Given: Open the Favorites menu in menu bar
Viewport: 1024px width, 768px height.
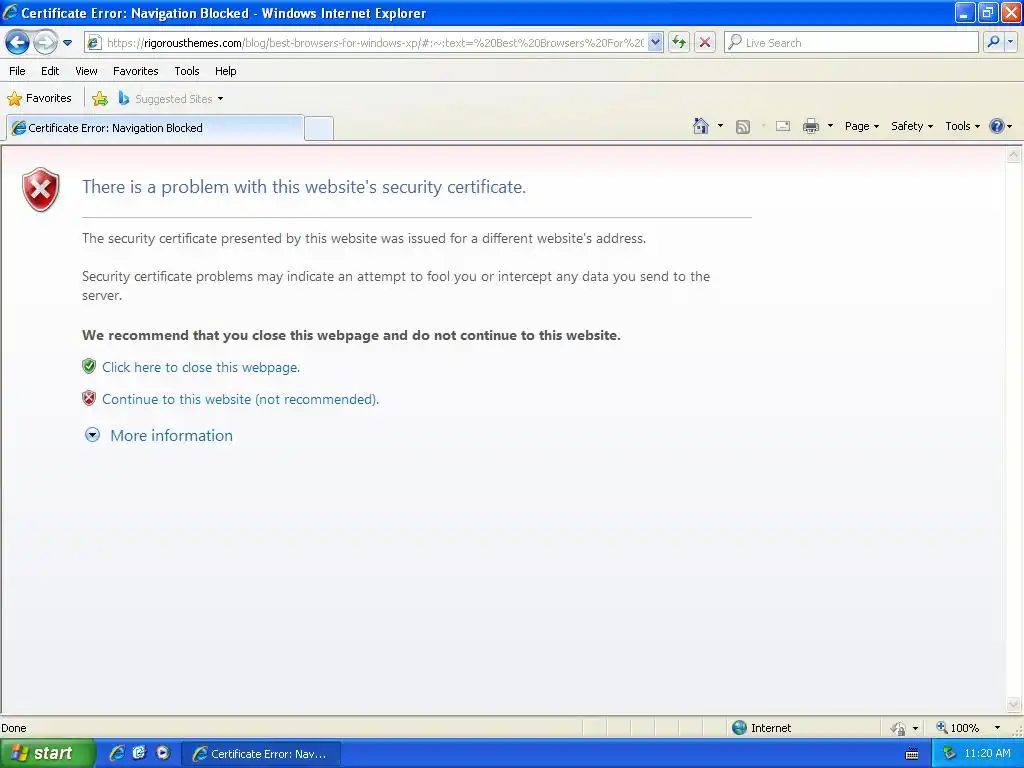Looking at the screenshot, I should 136,71.
